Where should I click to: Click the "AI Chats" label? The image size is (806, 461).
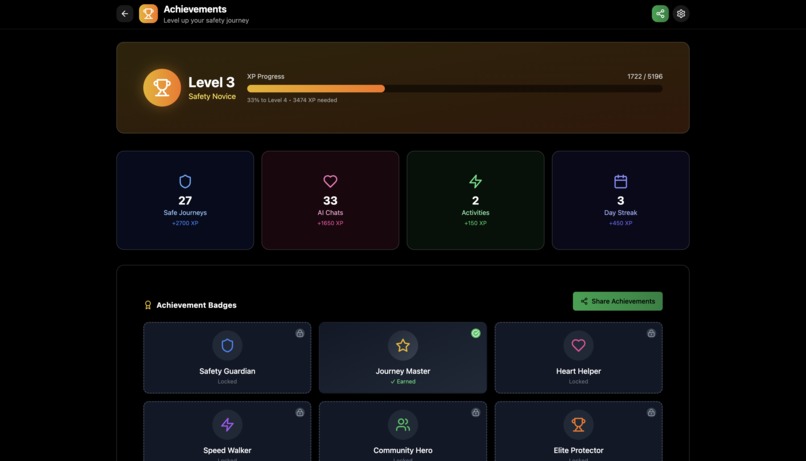pos(330,213)
